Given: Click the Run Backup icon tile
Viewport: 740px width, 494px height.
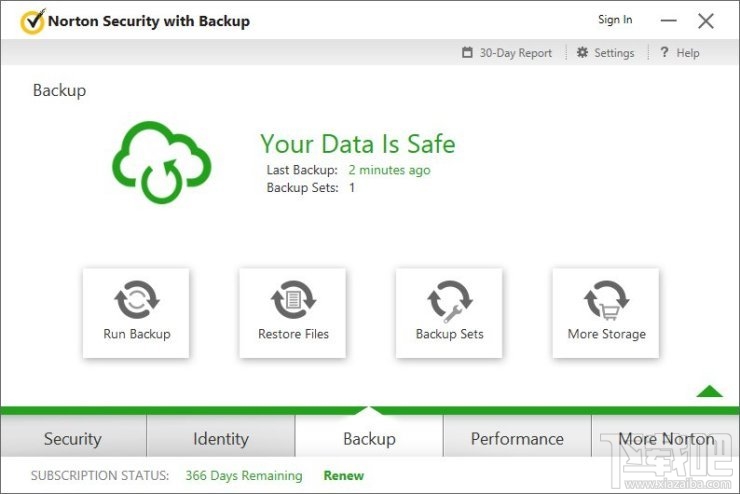Looking at the screenshot, I should coord(136,313).
